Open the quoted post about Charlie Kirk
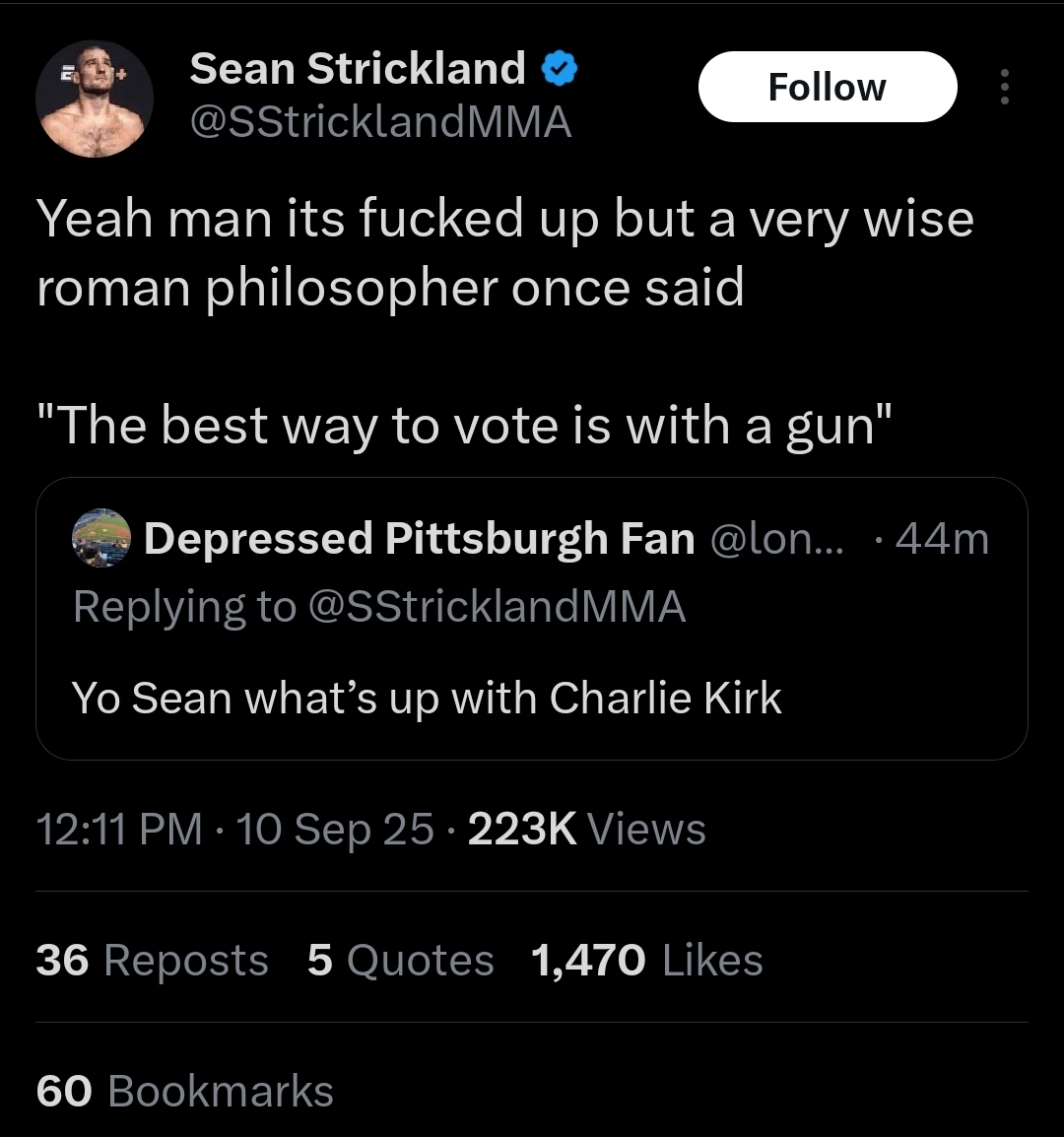 pyautogui.click(x=532, y=619)
